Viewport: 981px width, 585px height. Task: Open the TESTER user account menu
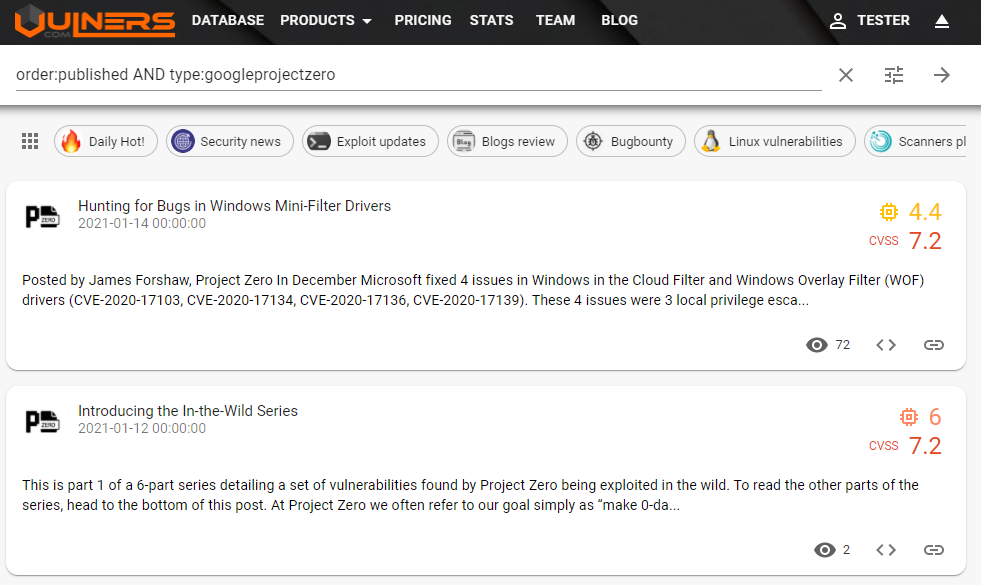870,20
